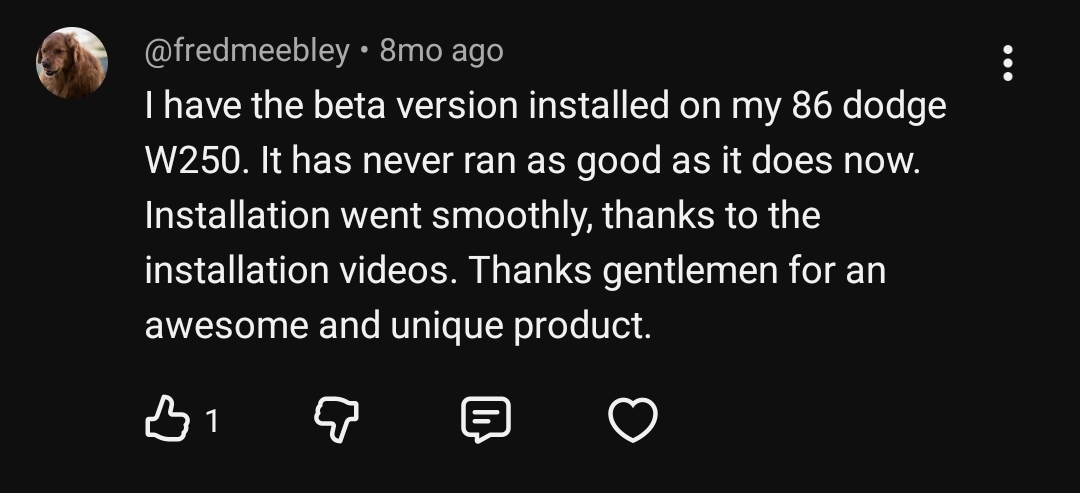Visit the @fredmeebley channel link
The image size is (1080, 493).
coord(248,50)
